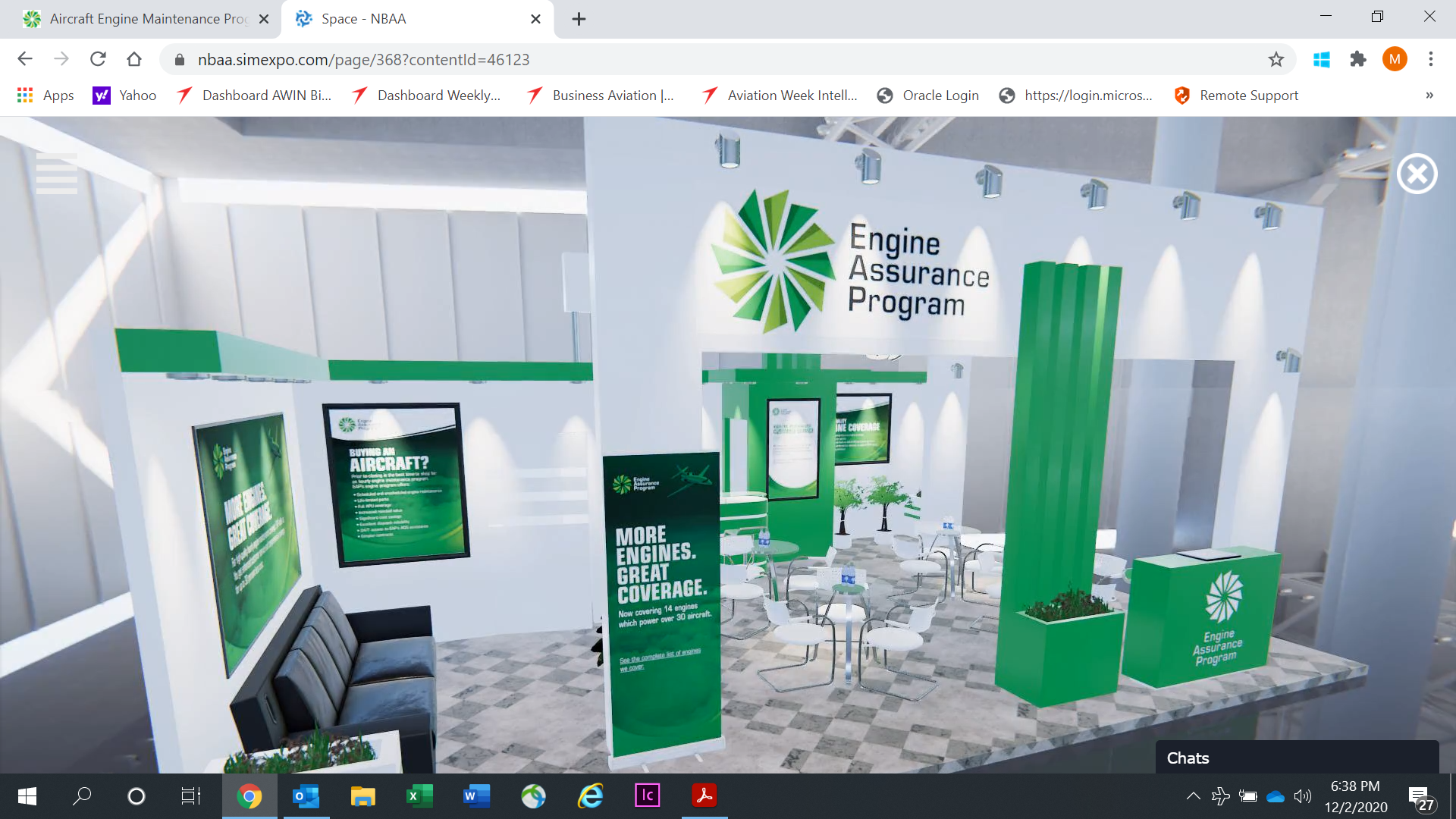This screenshot has width=1456, height=819.
Task: Open Adobe Acrobat from the taskbar
Action: pyautogui.click(x=704, y=795)
